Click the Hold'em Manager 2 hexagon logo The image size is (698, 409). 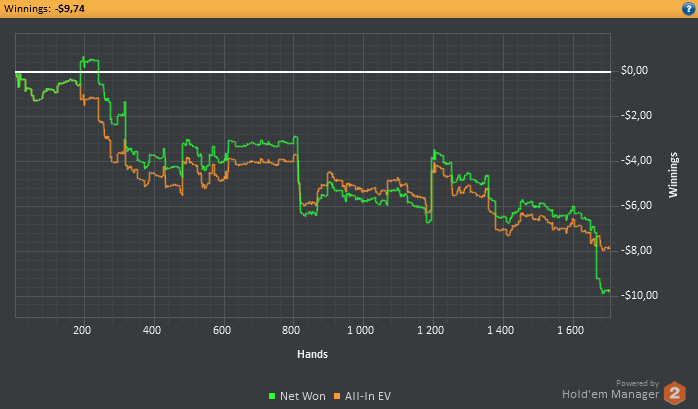[x=674, y=393]
